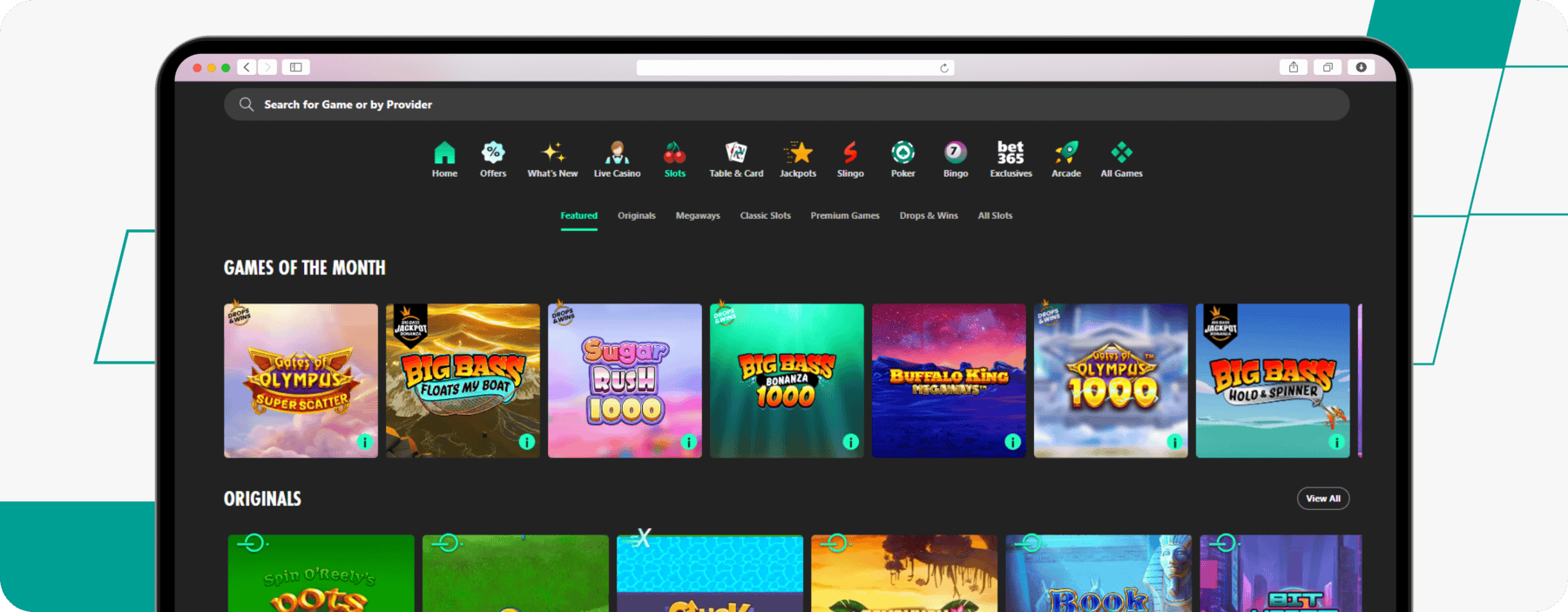Viewport: 1568px width, 612px height.
Task: Click the browser address bar
Action: [x=795, y=68]
